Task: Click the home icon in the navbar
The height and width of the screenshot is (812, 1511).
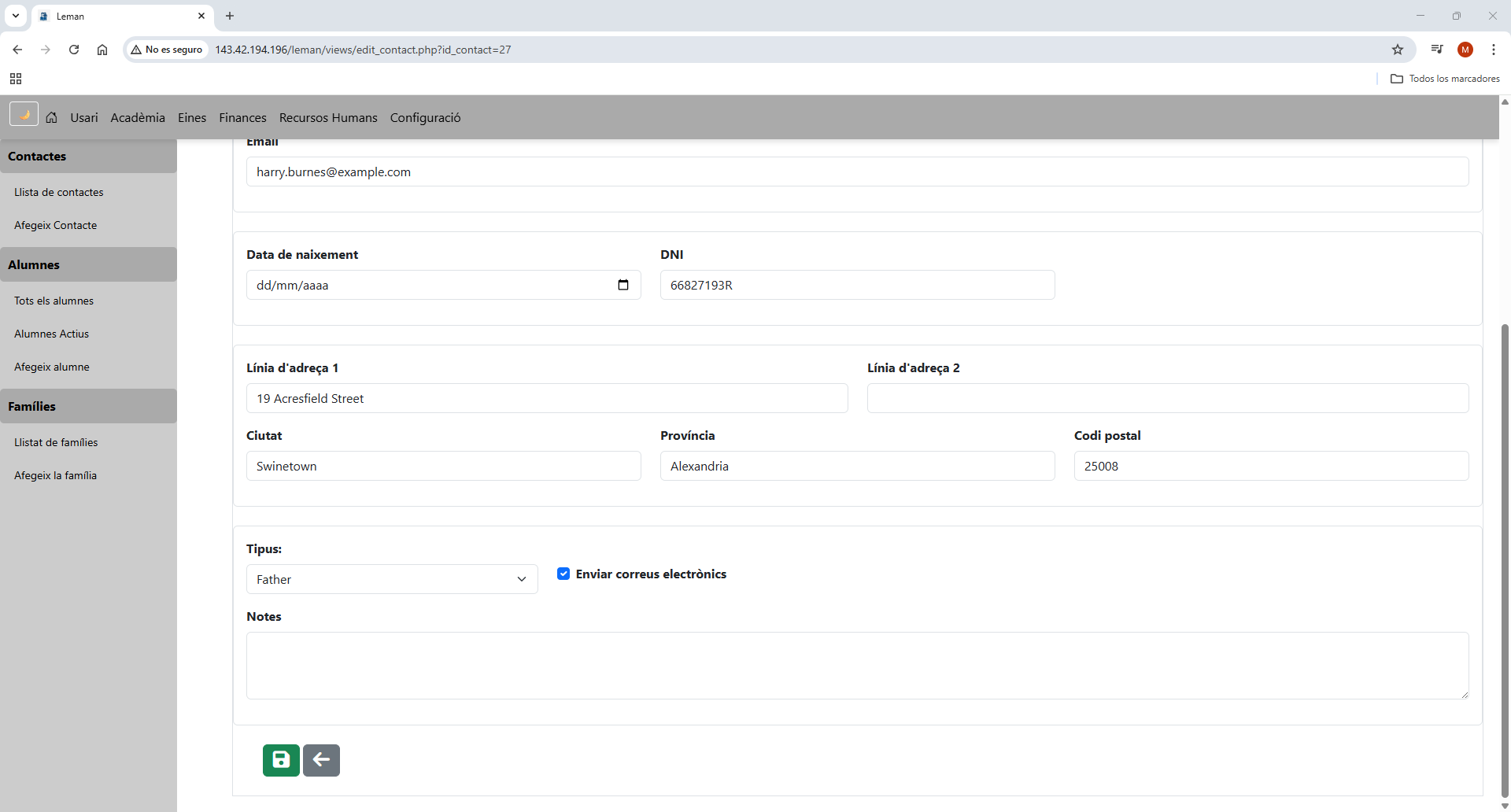Action: pyautogui.click(x=52, y=117)
